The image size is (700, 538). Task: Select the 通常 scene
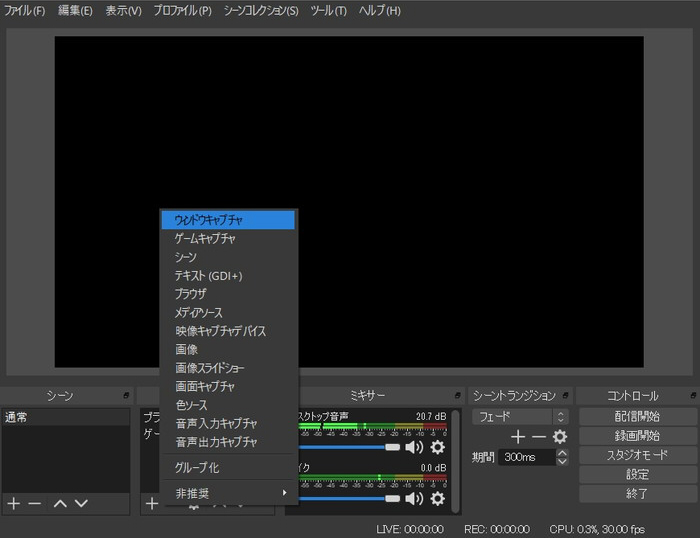(66, 417)
